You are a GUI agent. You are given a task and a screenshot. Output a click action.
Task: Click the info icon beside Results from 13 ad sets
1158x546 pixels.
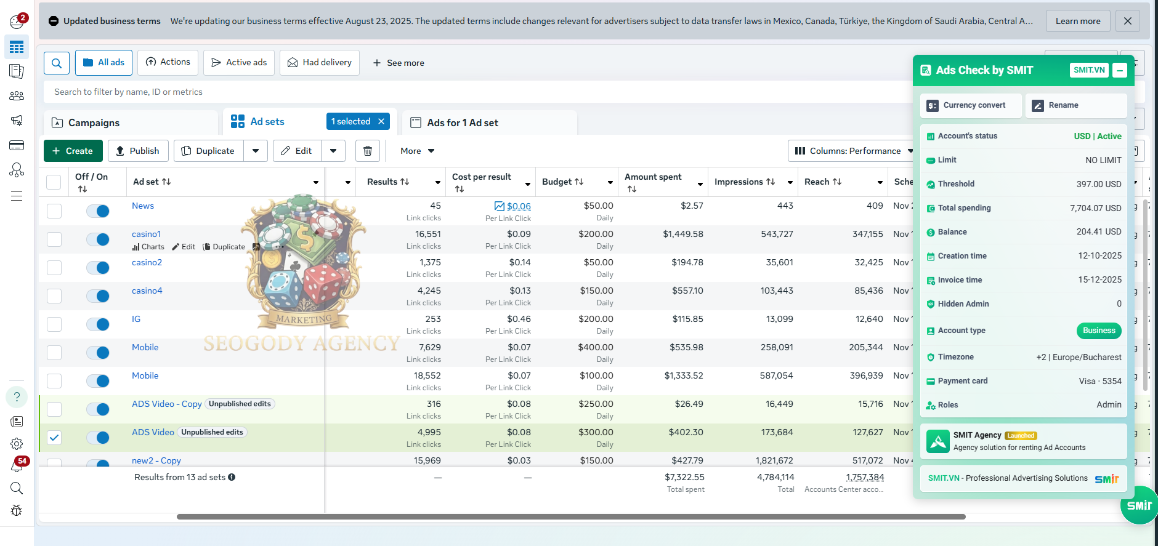pos(232,477)
